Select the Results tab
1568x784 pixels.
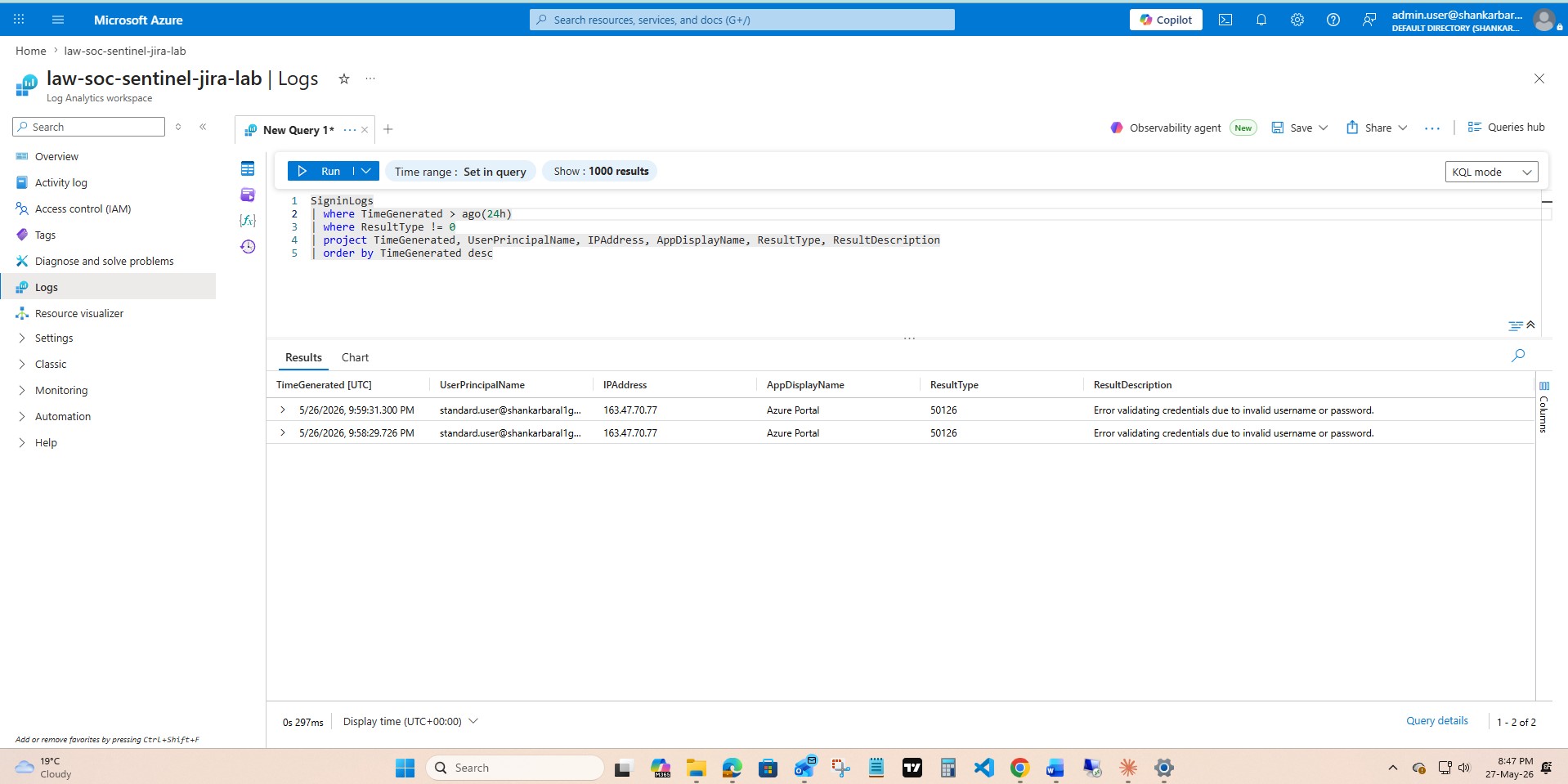tap(303, 357)
